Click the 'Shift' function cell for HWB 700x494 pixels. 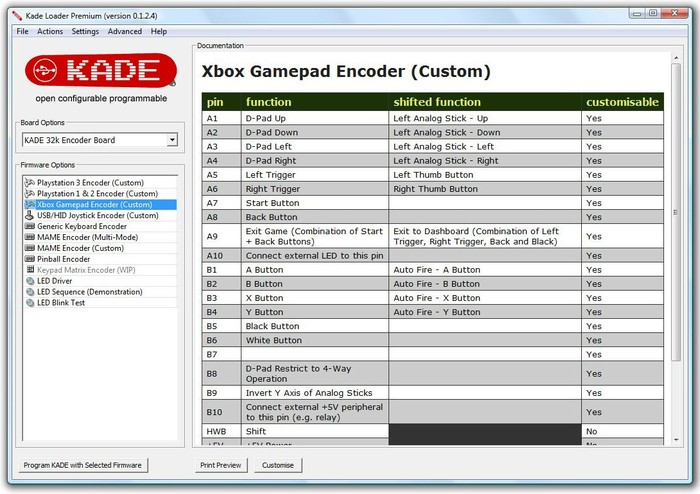pyautogui.click(x=315, y=432)
